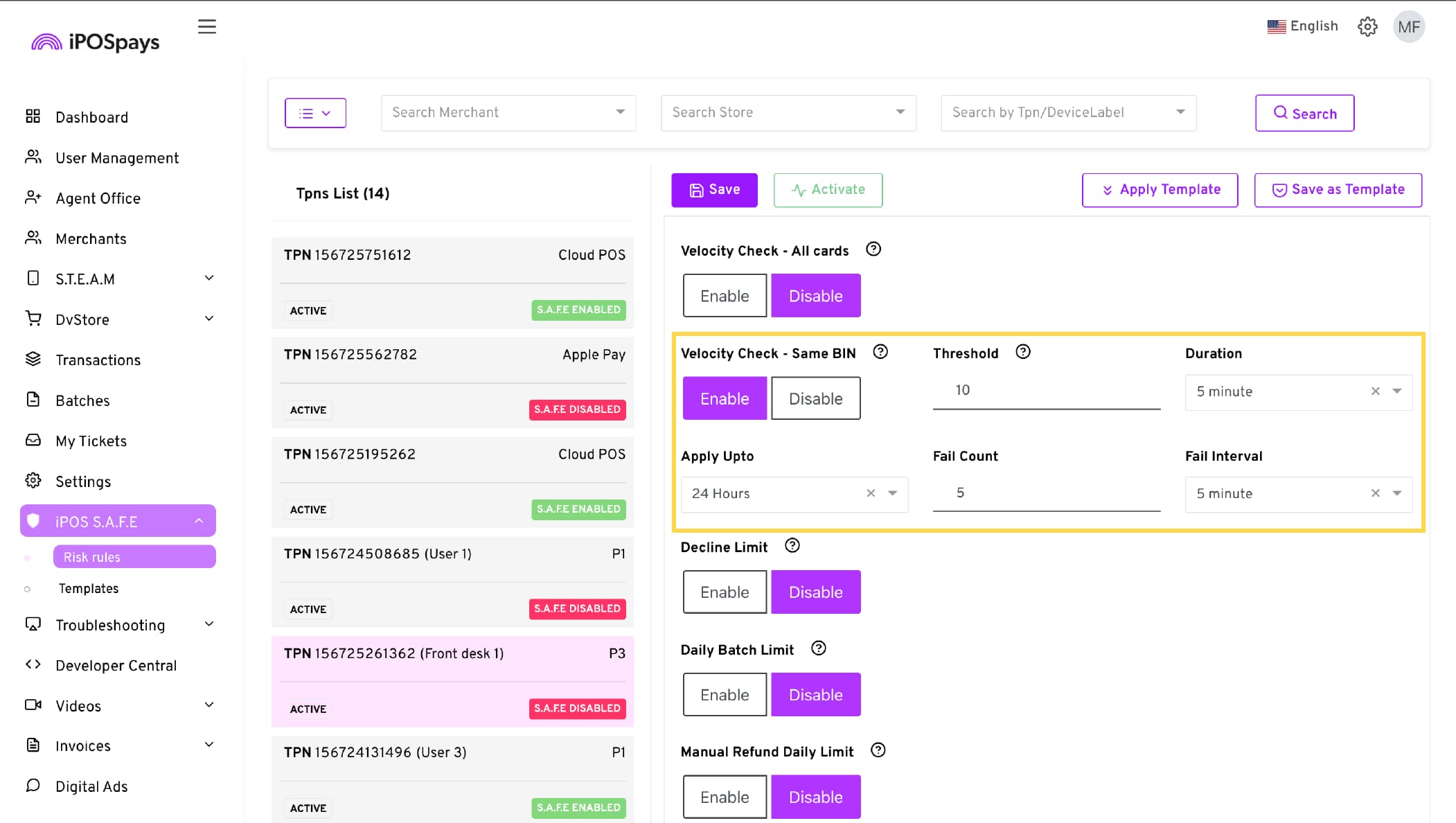
Task: Disable Velocity Check Same BIN
Action: (x=815, y=398)
